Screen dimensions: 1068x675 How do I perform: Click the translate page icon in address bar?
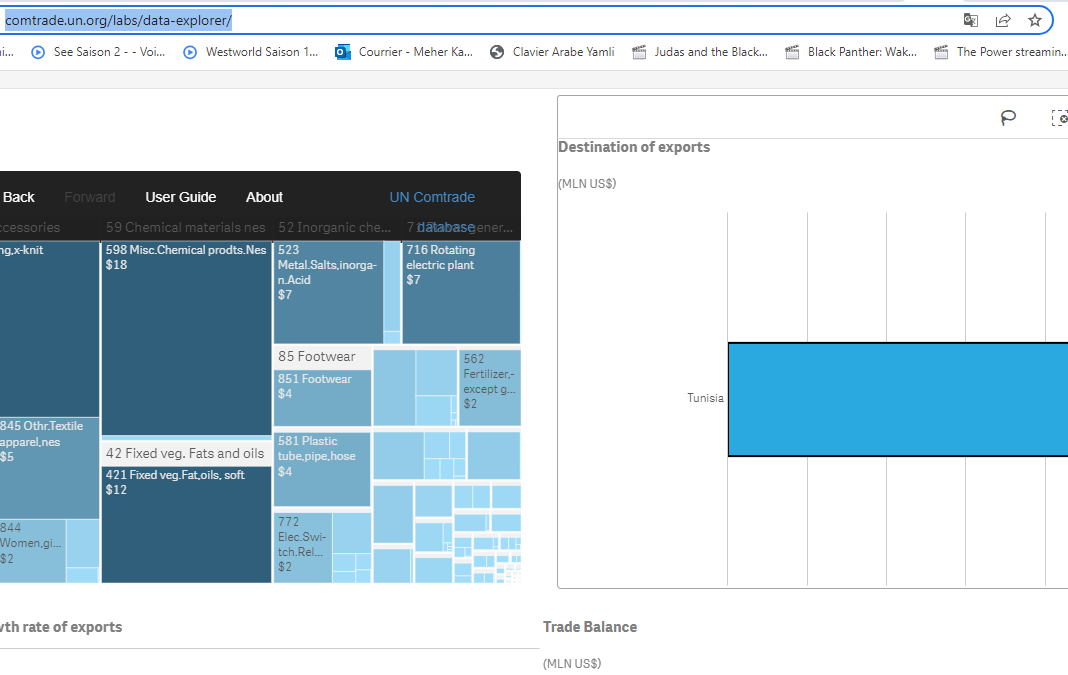click(x=971, y=20)
